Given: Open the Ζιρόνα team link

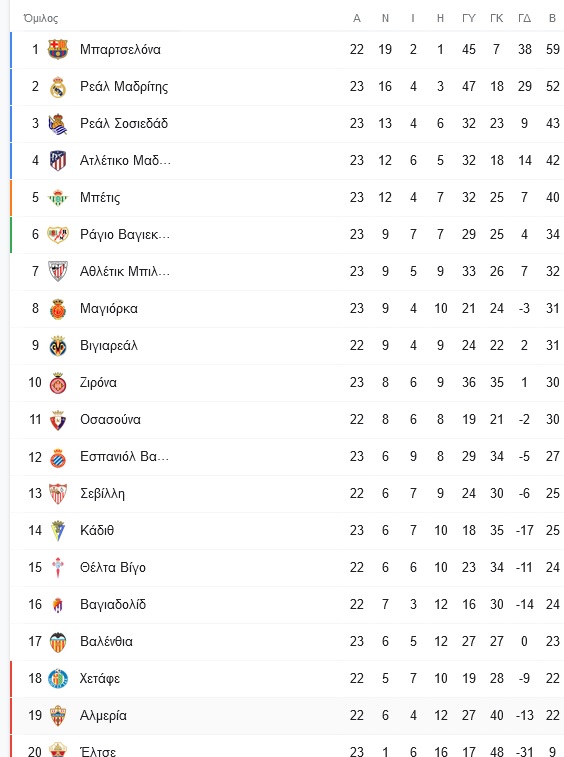Looking at the screenshot, I should [98, 383].
